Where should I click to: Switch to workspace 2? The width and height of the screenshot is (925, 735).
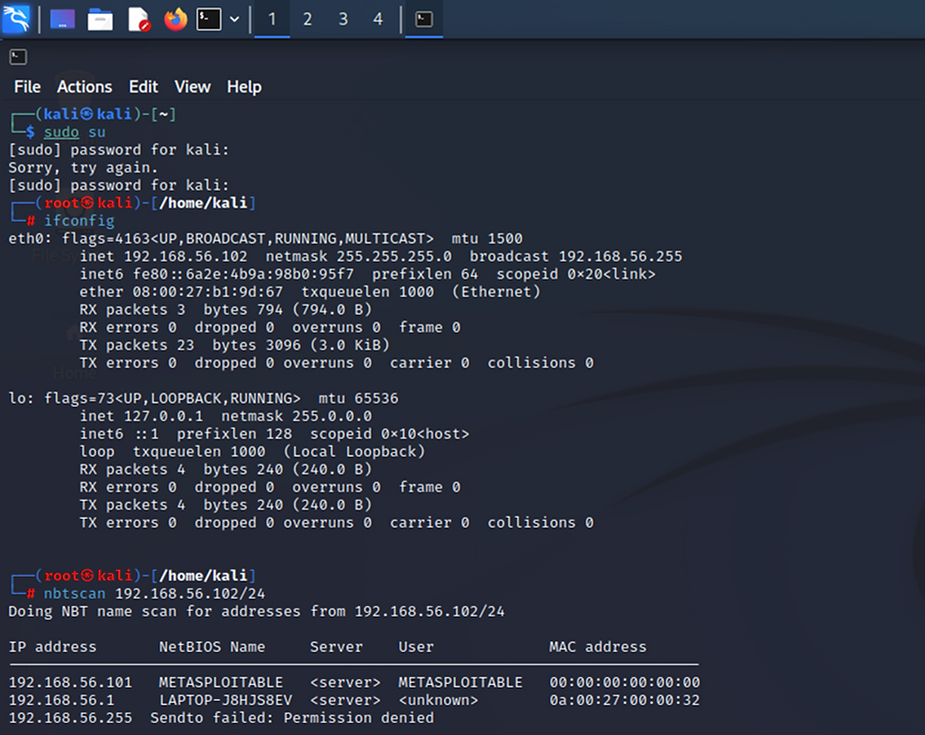[x=307, y=18]
